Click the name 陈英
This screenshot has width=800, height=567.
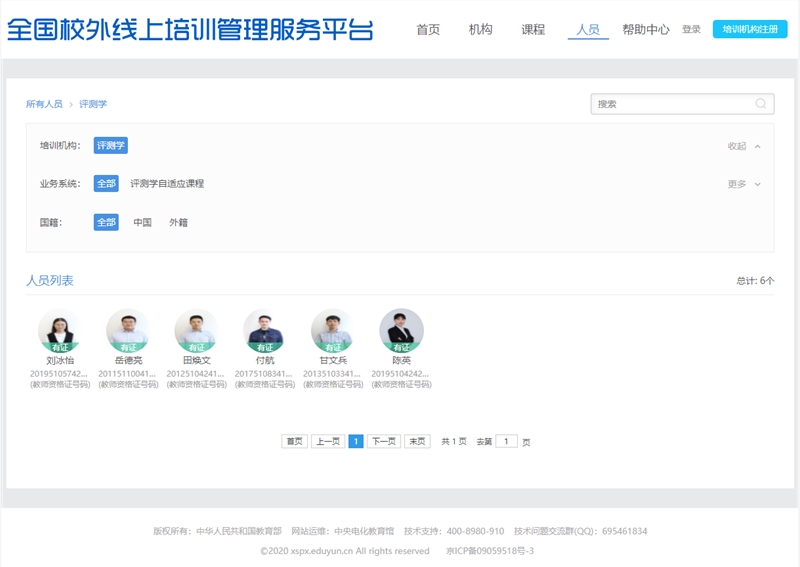pyautogui.click(x=402, y=360)
